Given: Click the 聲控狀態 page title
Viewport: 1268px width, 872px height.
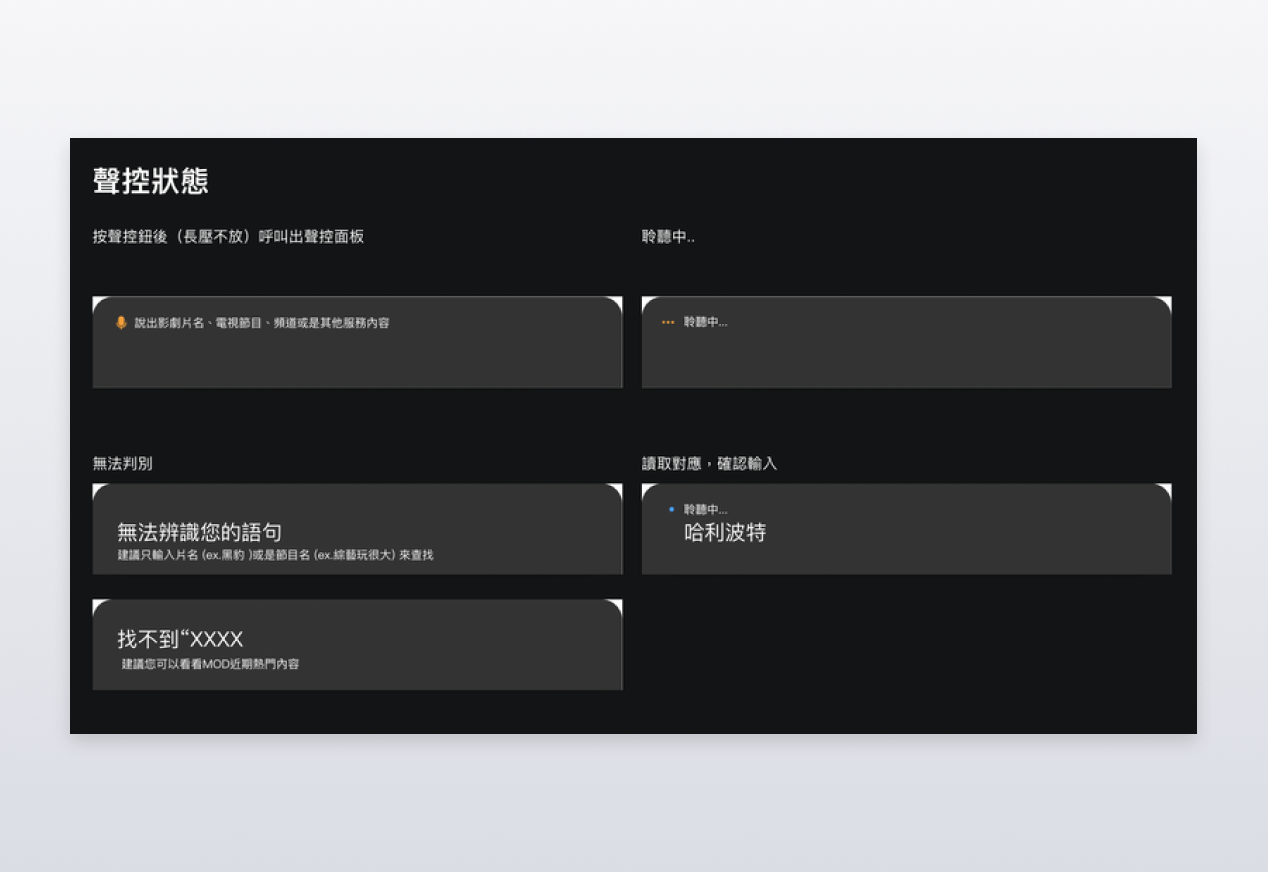Looking at the screenshot, I should pyautogui.click(x=151, y=182).
